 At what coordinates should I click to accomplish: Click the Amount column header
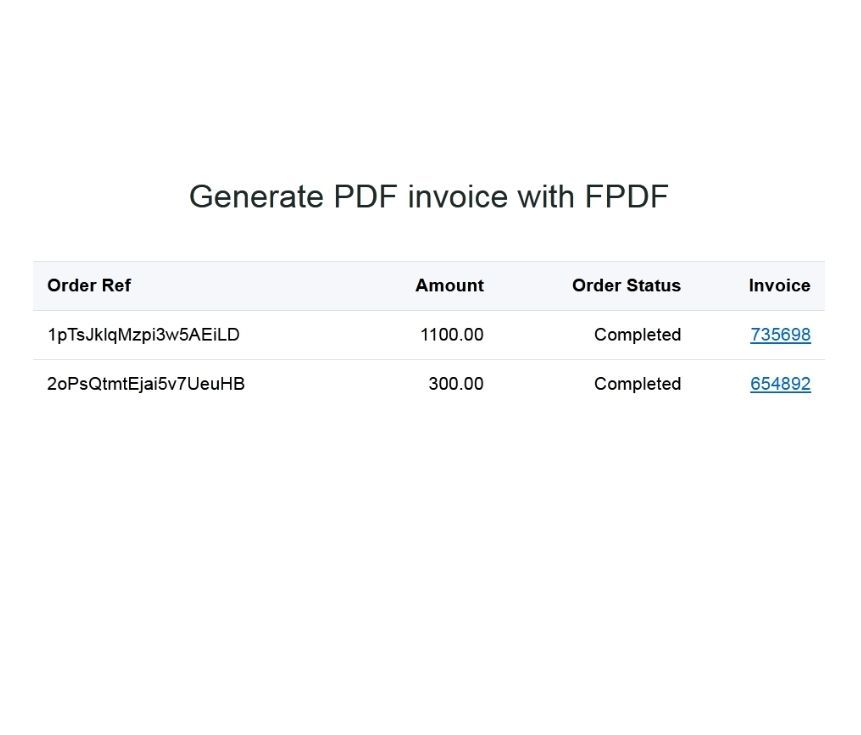coord(449,286)
